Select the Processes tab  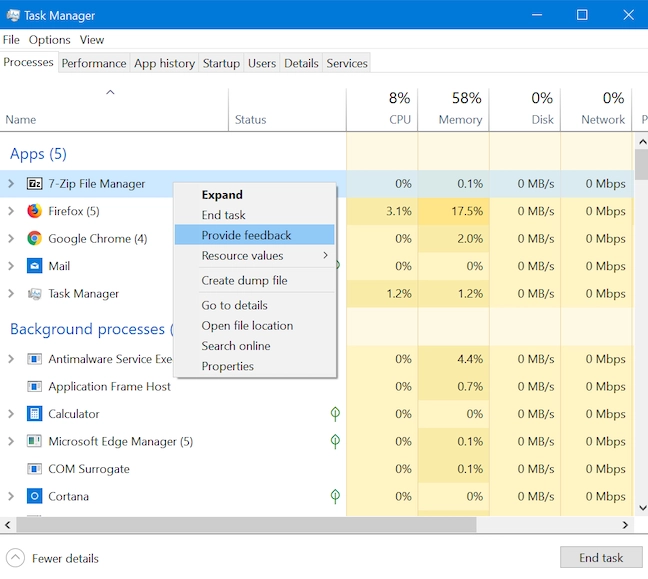pyautogui.click(x=29, y=62)
